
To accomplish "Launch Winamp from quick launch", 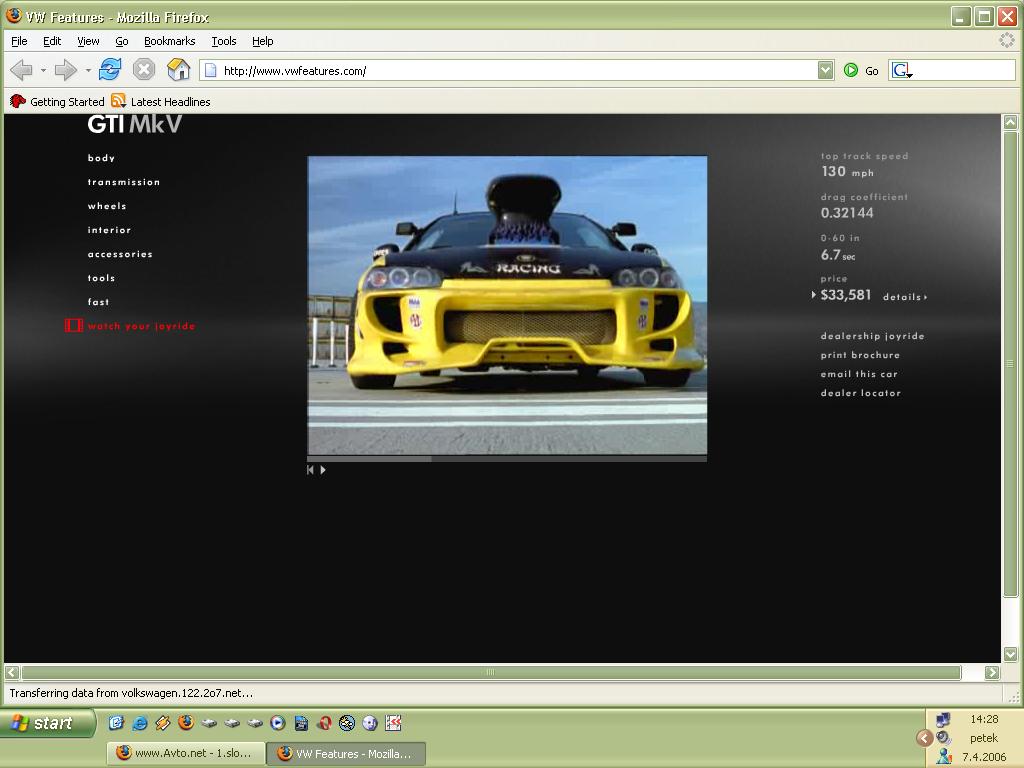I will point(163,723).
